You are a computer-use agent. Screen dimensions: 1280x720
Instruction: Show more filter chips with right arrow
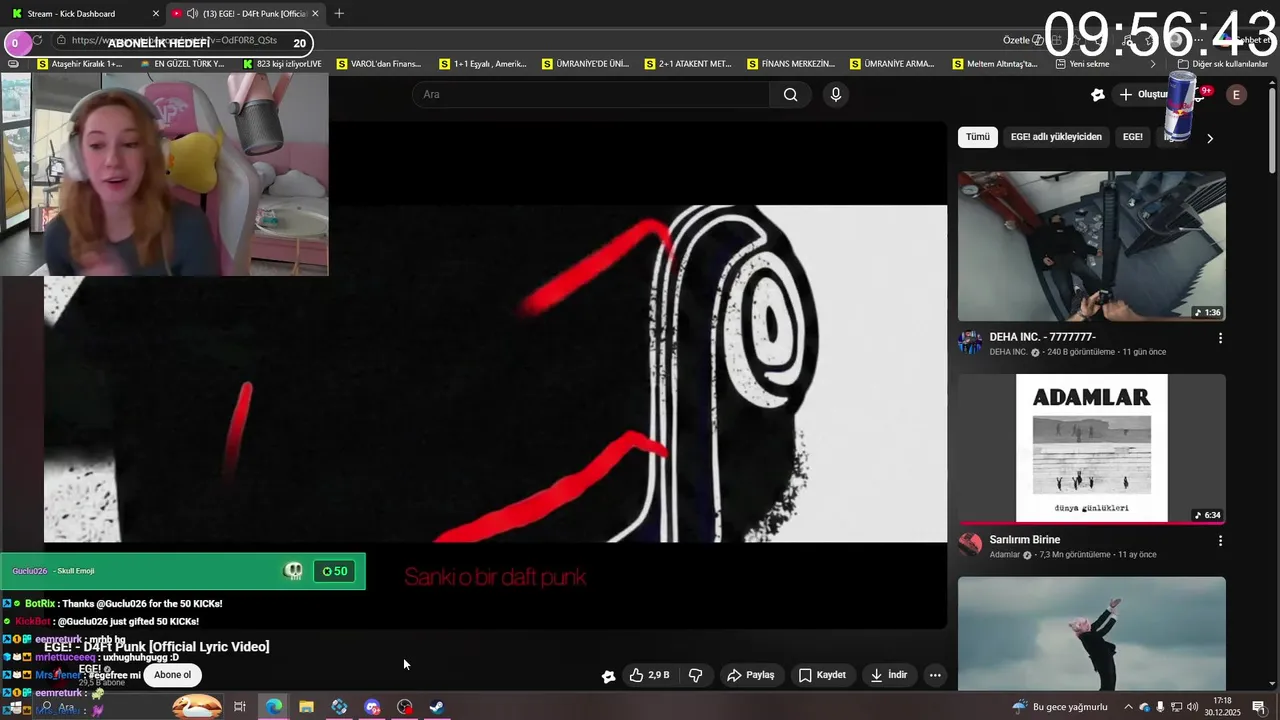[1210, 138]
